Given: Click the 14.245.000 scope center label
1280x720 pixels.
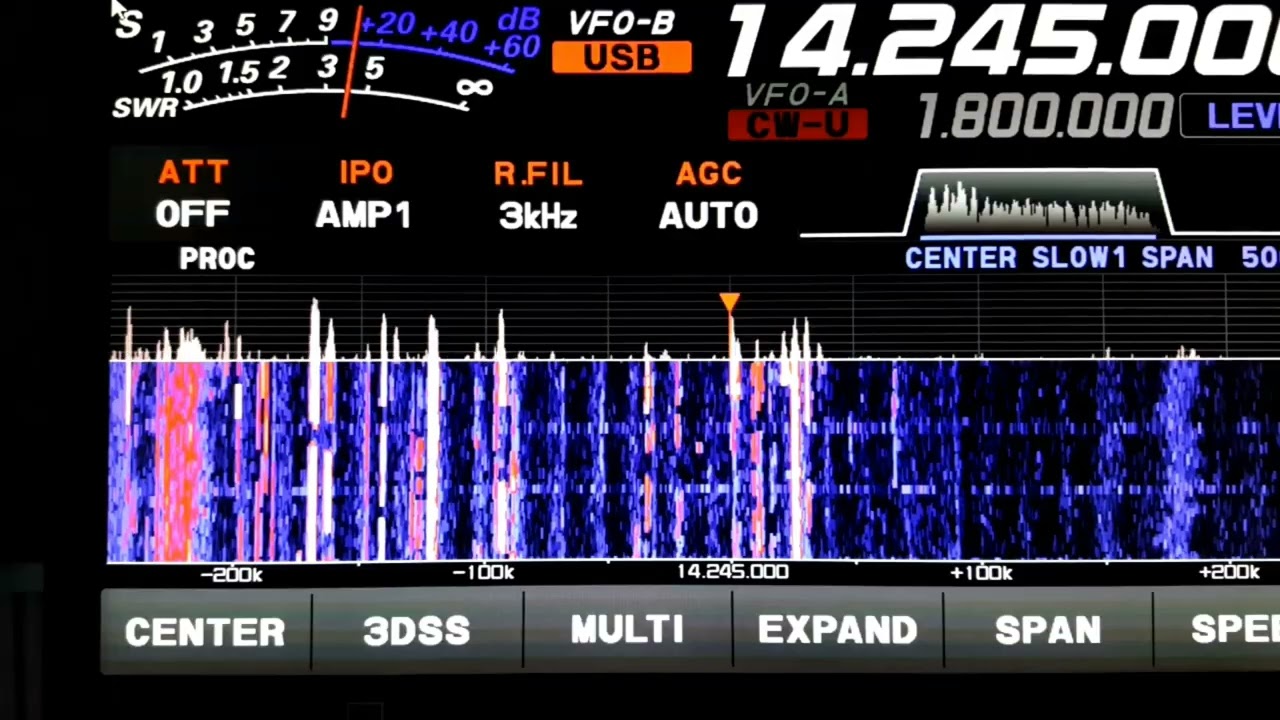Looking at the screenshot, I should pyautogui.click(x=732, y=572).
